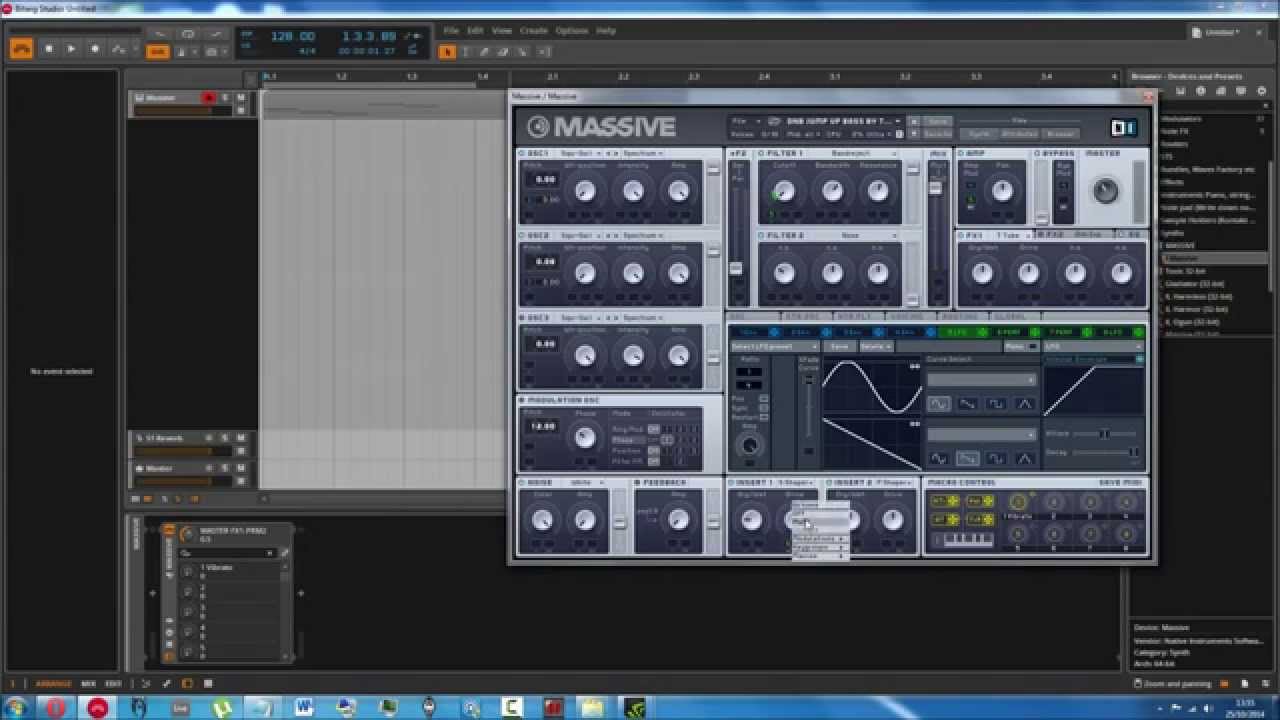
Task: Click the Internal Envelope Attack slider
Action: point(1104,434)
